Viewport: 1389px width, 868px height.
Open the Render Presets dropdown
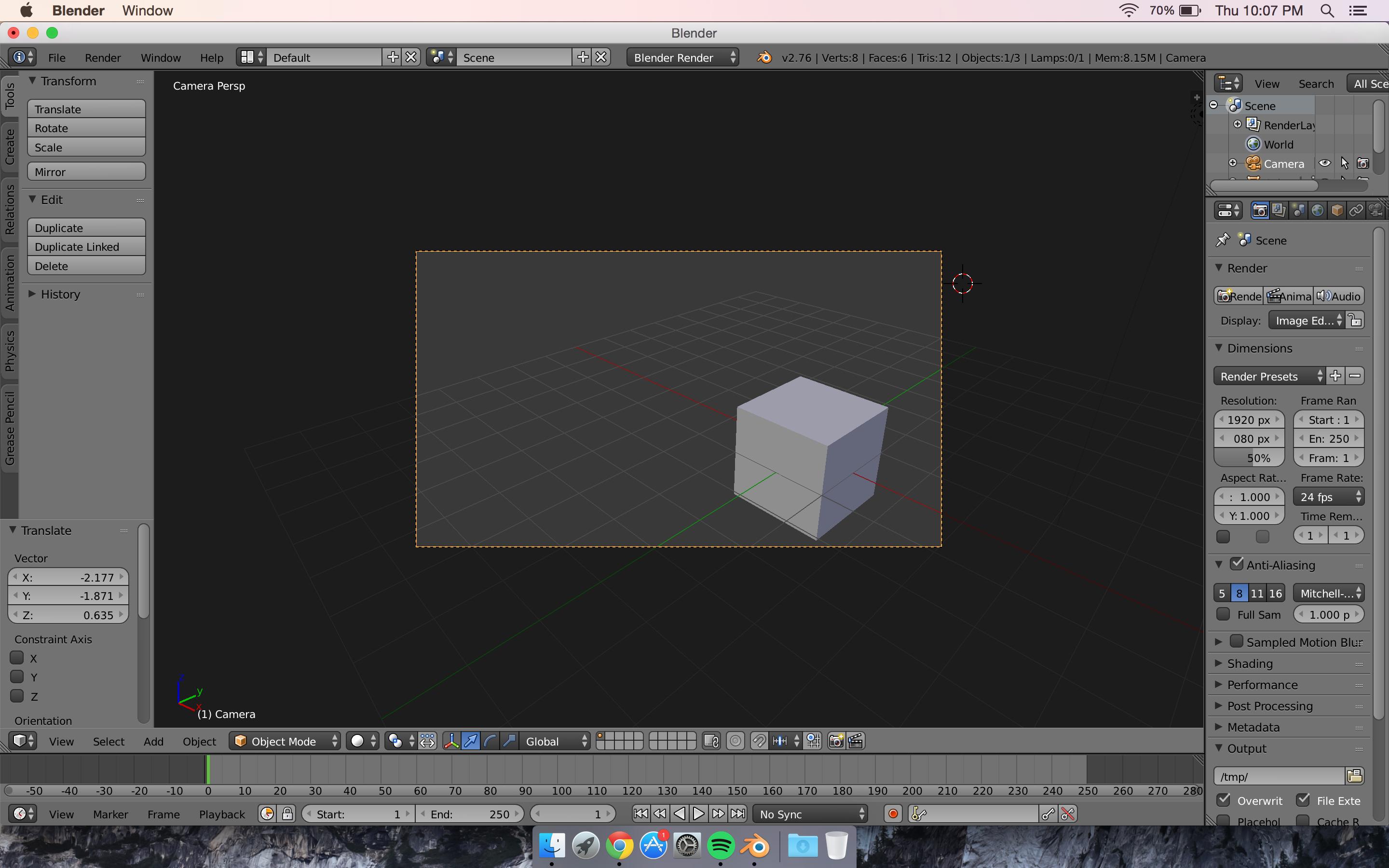pos(1269,376)
